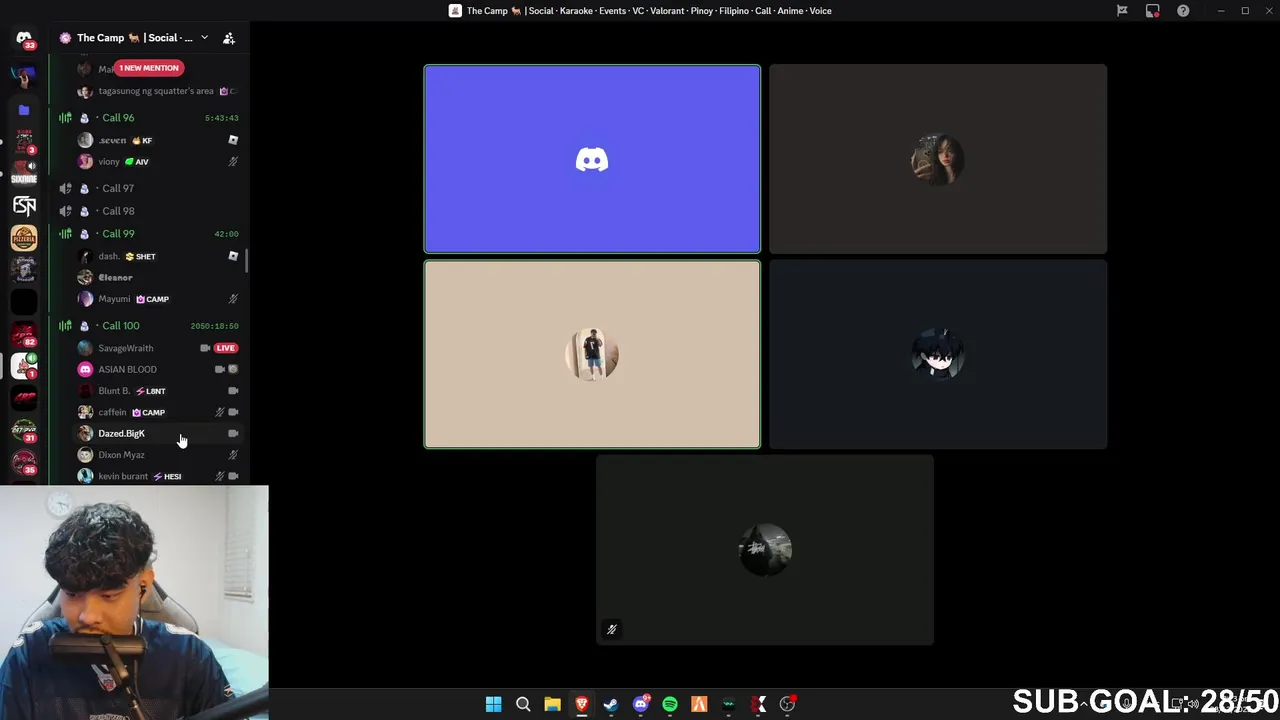Click the activity icon on .seven row
Viewport: 1280px width, 720px height.
coord(233,140)
